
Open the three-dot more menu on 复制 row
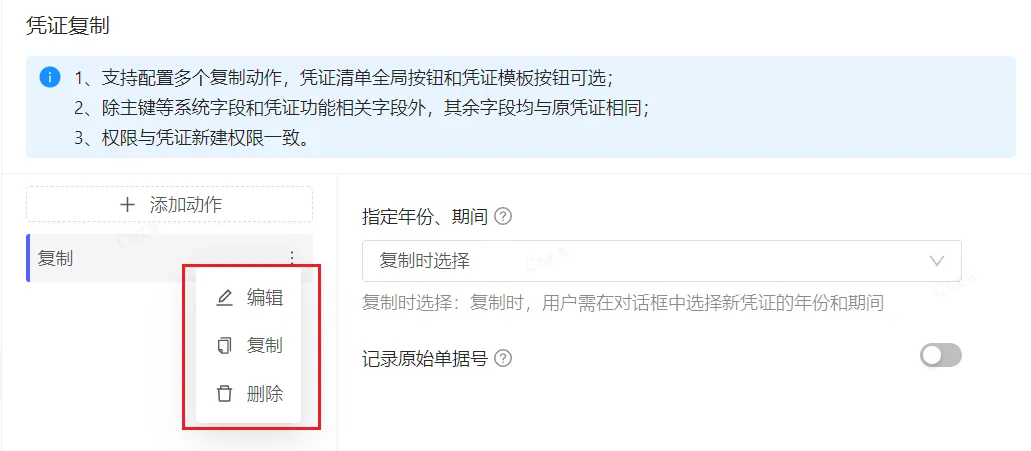click(x=293, y=258)
